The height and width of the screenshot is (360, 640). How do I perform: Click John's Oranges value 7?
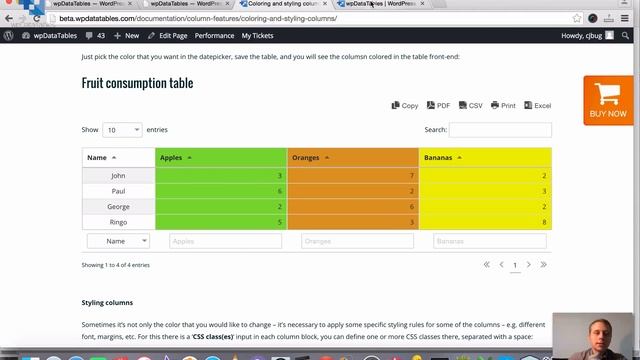(x=412, y=176)
